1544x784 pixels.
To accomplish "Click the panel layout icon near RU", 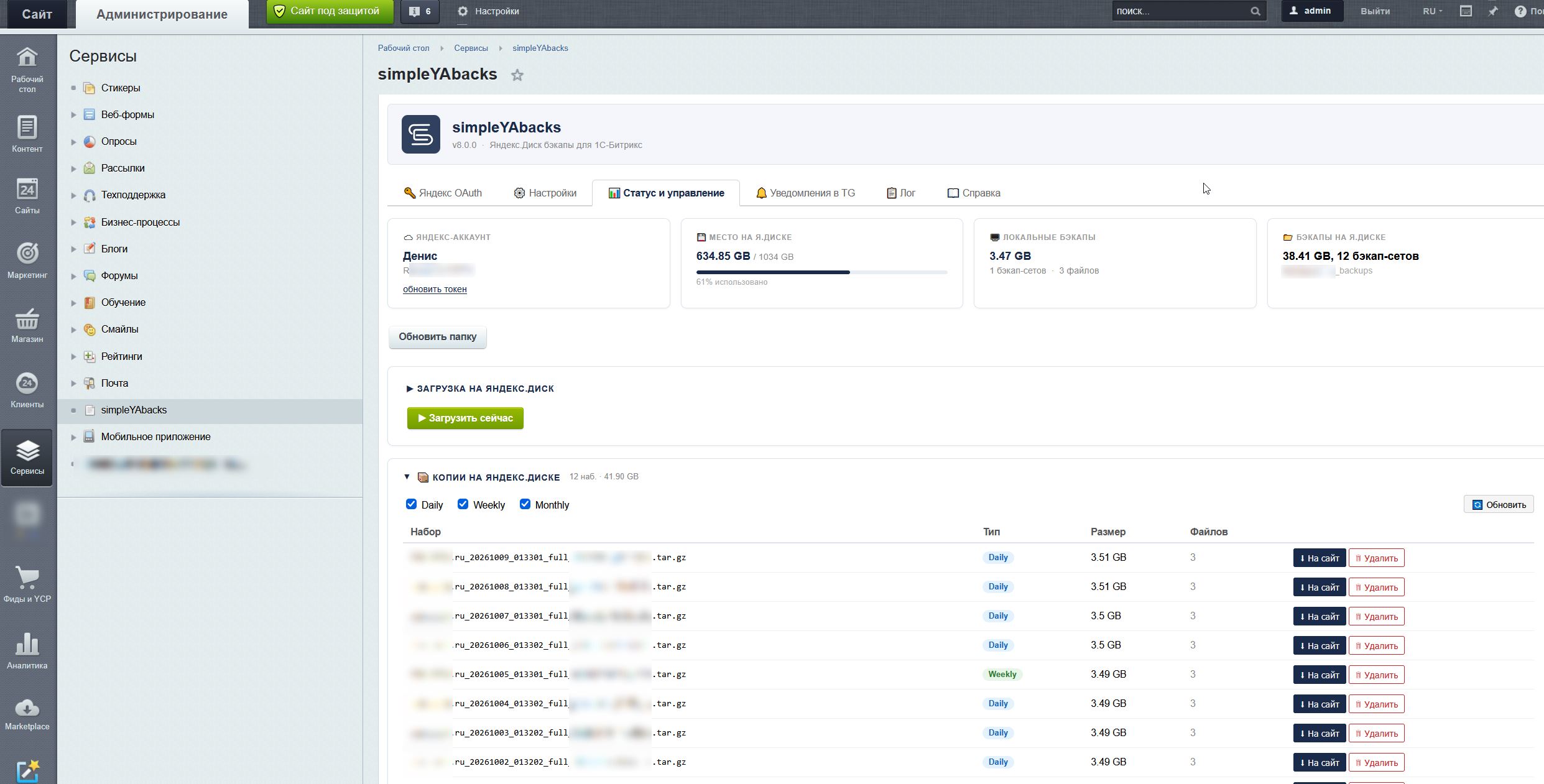I will click(1466, 11).
